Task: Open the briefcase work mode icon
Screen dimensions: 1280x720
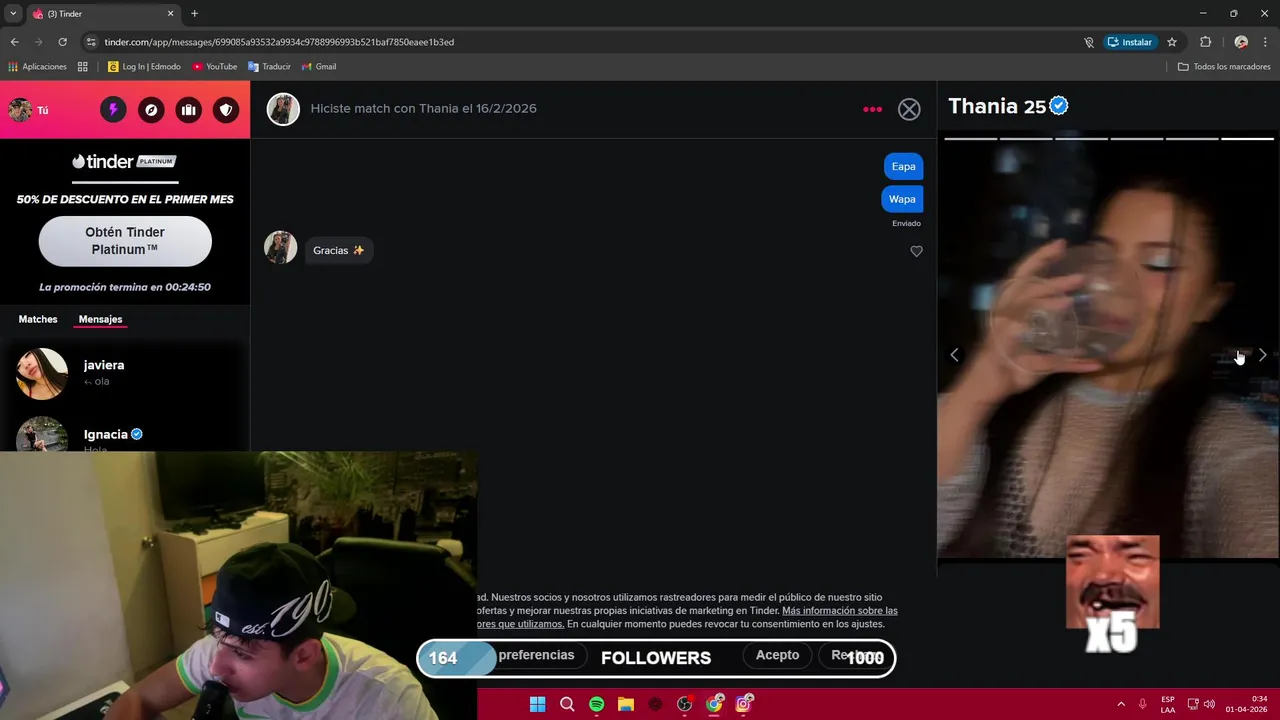Action: [x=189, y=110]
